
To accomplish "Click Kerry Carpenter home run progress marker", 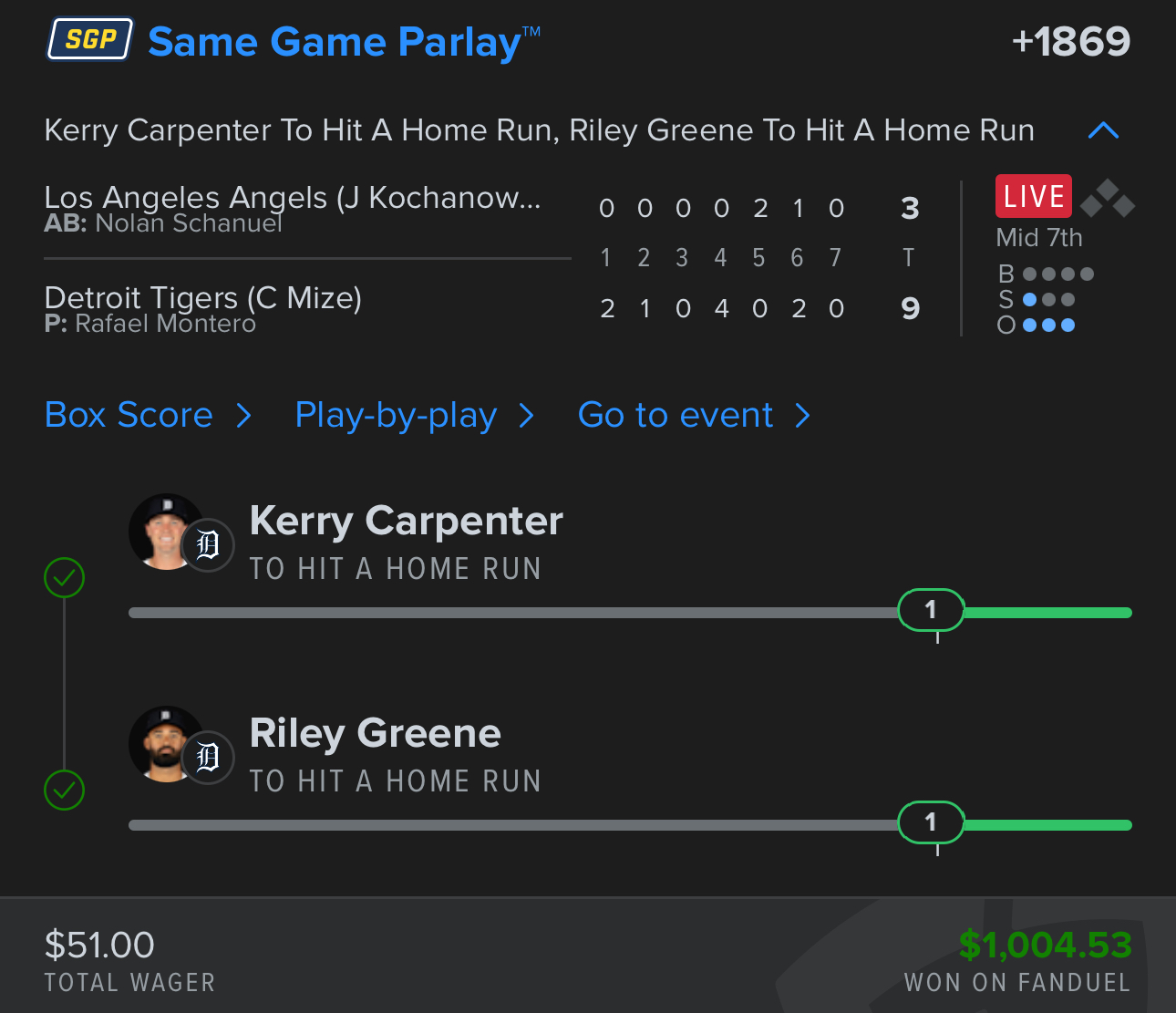I will 931,610.
